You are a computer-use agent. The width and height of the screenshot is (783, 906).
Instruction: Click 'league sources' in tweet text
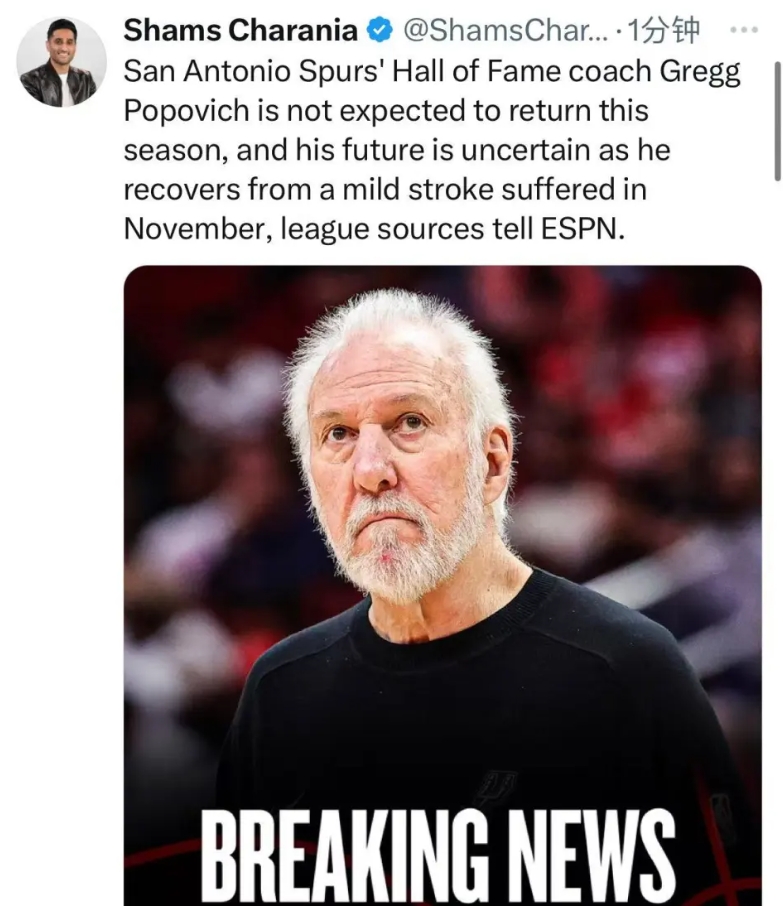(382, 230)
